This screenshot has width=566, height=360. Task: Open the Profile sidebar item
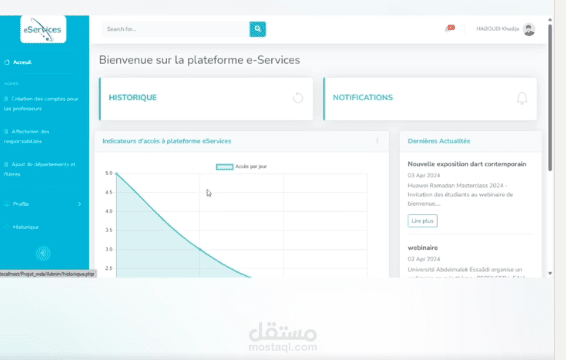[21, 204]
